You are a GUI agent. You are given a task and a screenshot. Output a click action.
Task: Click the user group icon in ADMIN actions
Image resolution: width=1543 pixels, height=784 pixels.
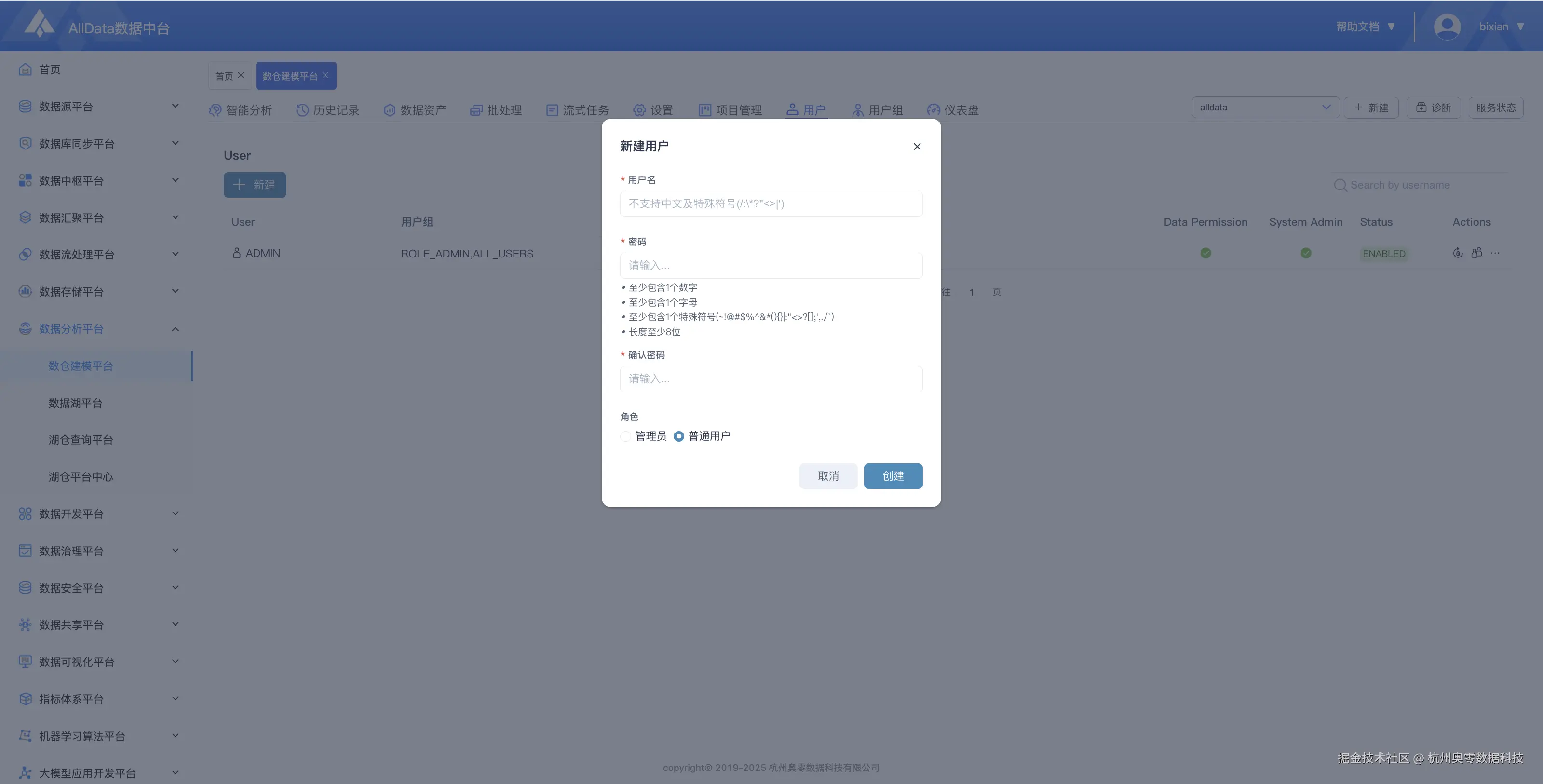click(1476, 253)
